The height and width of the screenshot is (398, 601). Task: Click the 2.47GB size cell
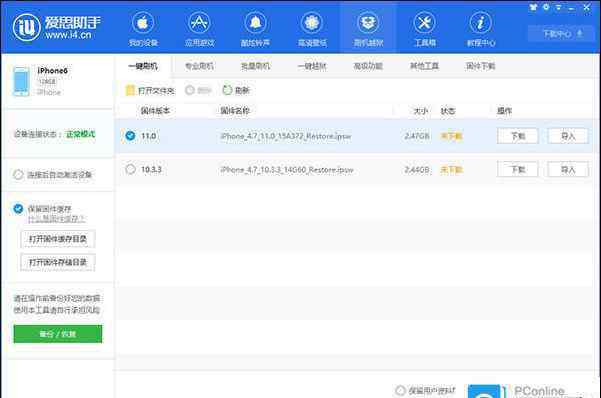pyautogui.click(x=417, y=136)
